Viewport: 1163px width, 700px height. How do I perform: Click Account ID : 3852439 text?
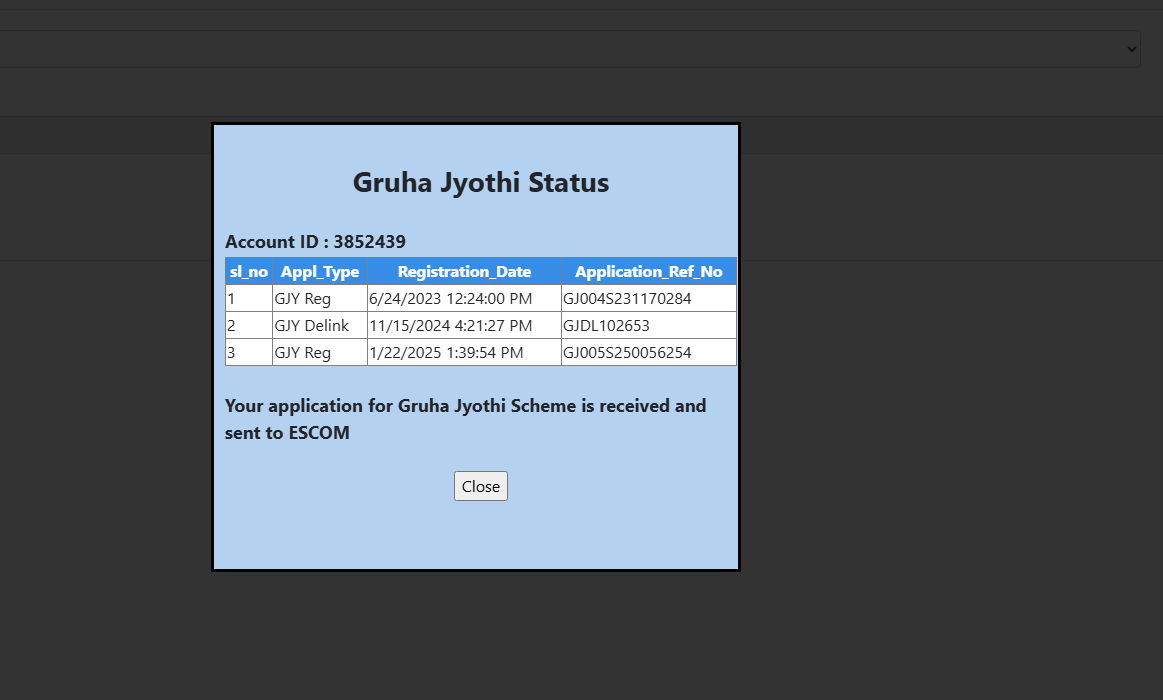click(x=315, y=242)
